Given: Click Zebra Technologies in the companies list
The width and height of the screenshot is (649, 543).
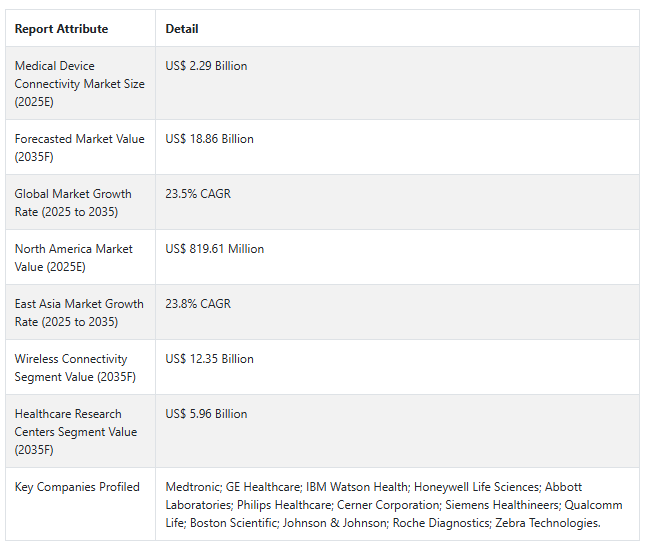Looking at the screenshot, I should tap(547, 523).
